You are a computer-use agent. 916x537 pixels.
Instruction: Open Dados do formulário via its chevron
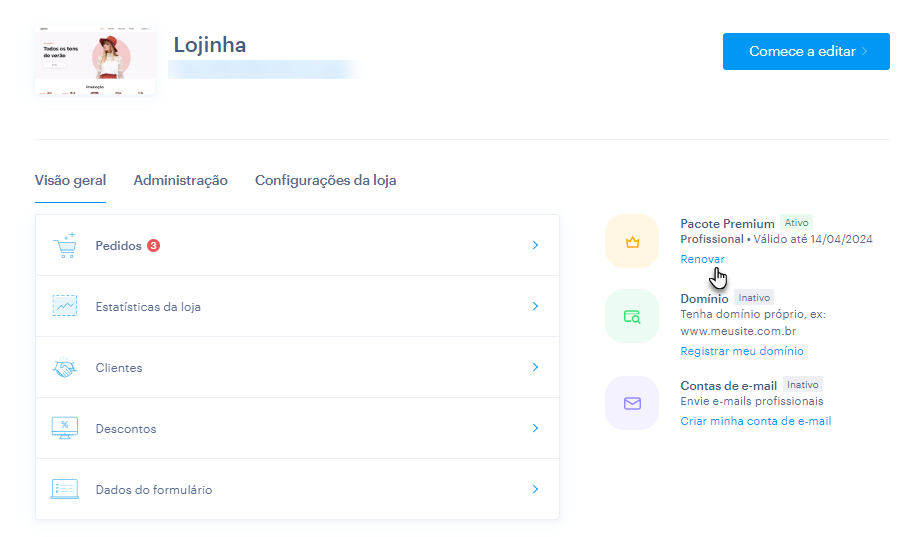pos(535,489)
